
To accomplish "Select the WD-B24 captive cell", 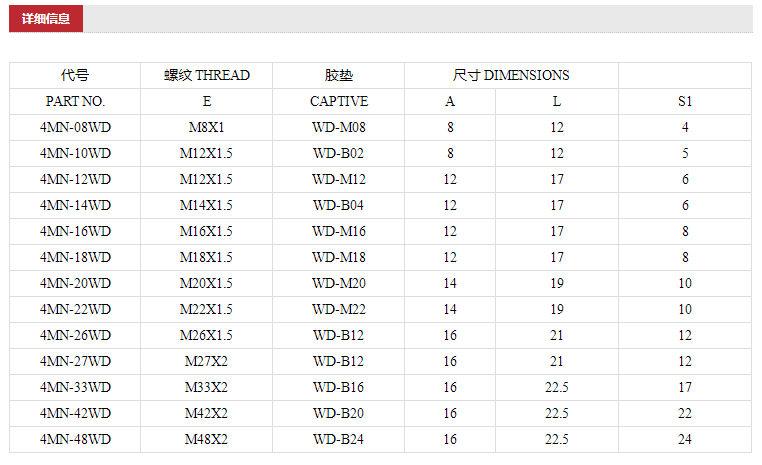I will [339, 439].
